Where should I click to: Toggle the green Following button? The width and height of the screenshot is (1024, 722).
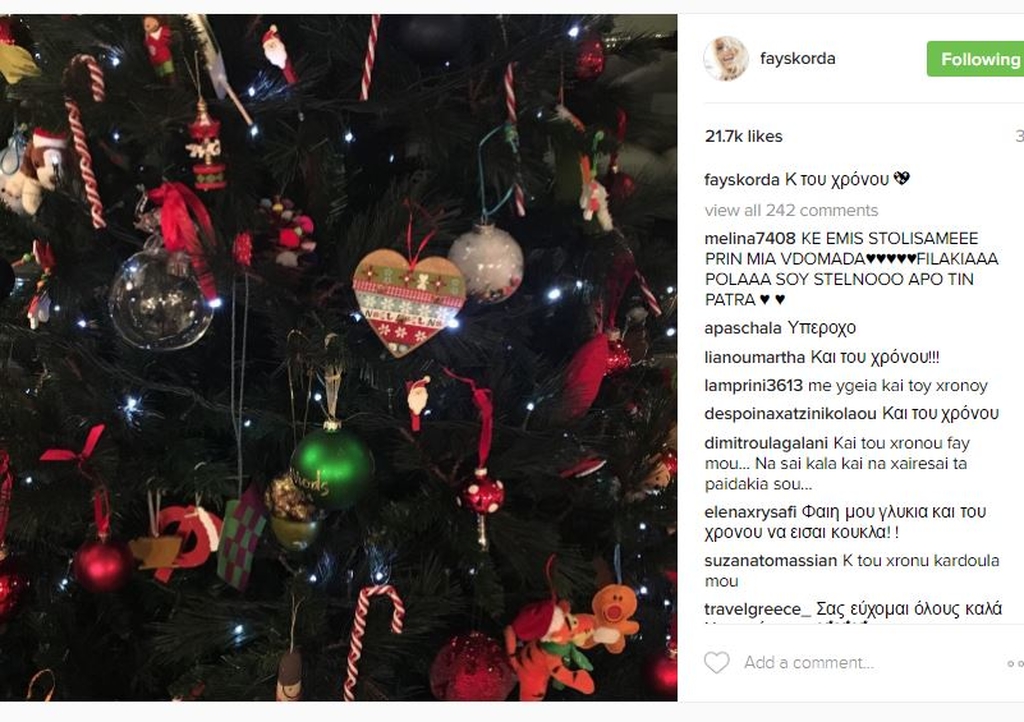[975, 59]
